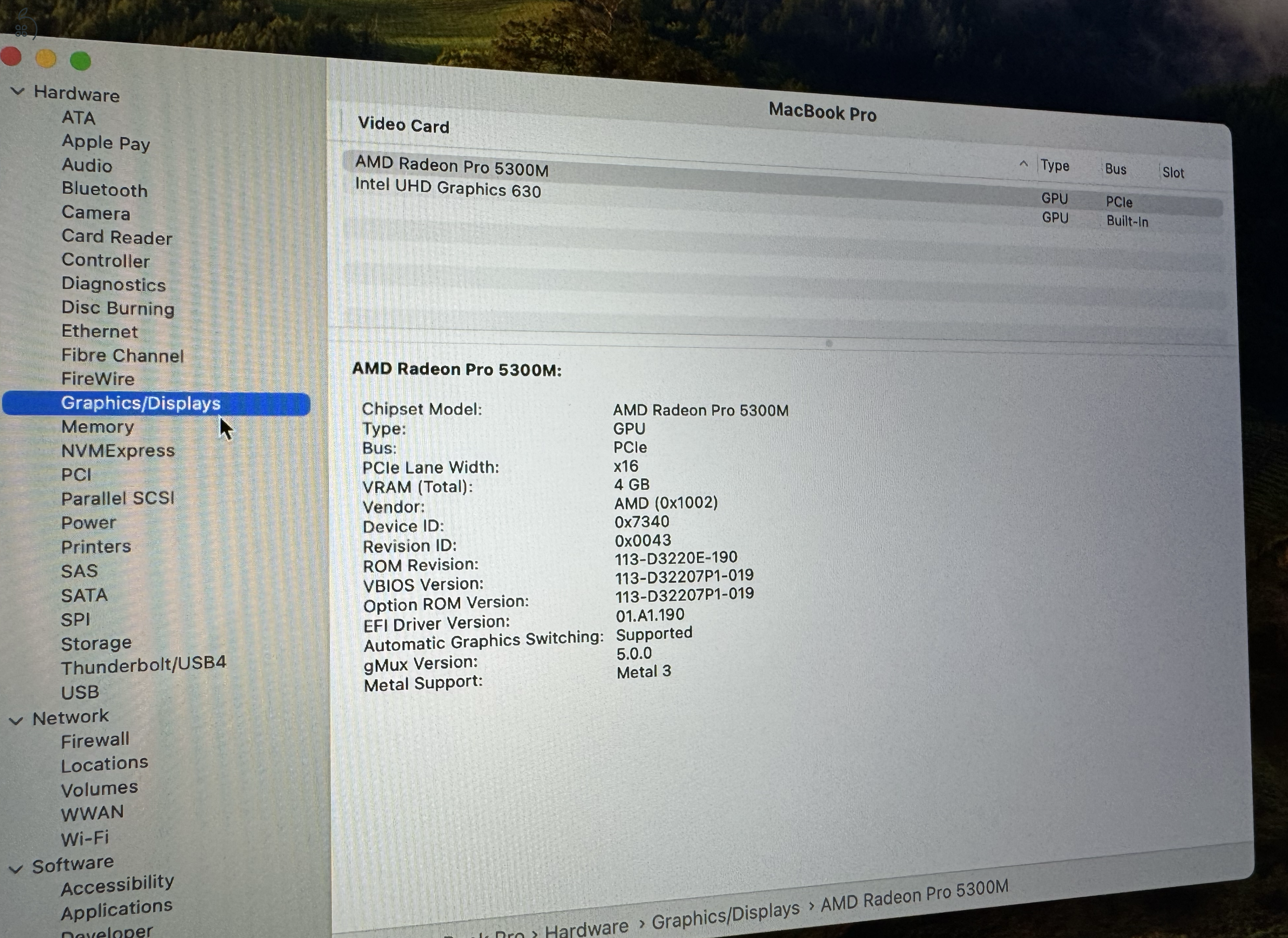Select NVMExpress in the sidebar
Screen dimensions: 1288x938
click(x=118, y=450)
